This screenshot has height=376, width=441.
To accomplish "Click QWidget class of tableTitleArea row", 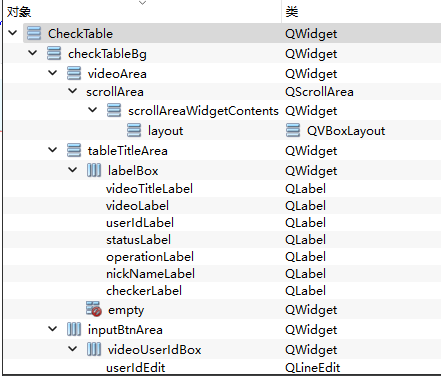I will coord(311,151).
